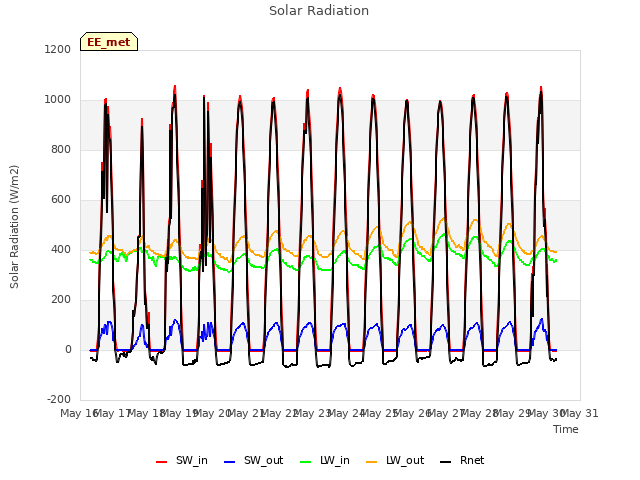Click the y-axis label Solar Radiation (W/m2)
The width and height of the screenshot is (640, 480).
click(x=14, y=227)
